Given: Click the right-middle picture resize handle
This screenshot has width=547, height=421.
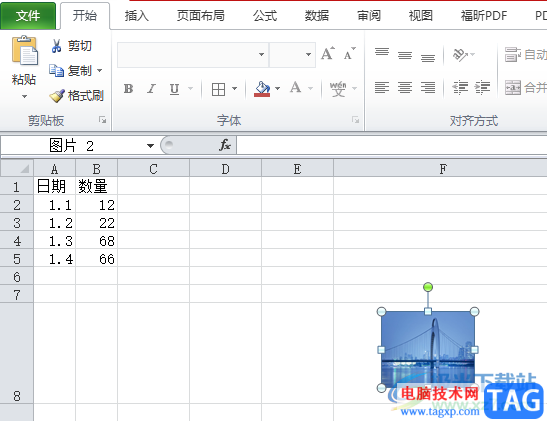Looking at the screenshot, I should [474, 349].
